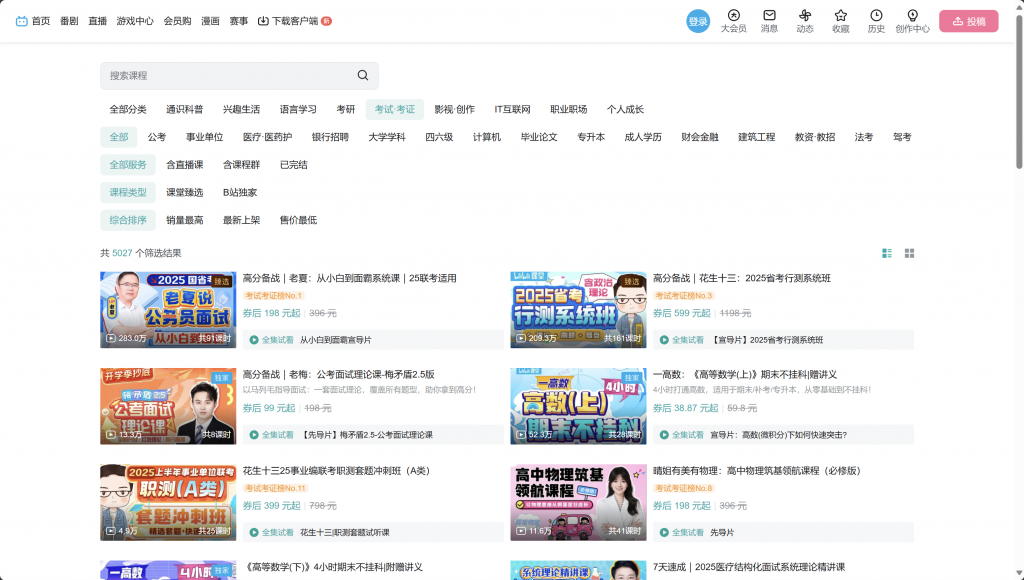Sort by 售价最低
This screenshot has width=1024, height=580.
click(x=298, y=220)
